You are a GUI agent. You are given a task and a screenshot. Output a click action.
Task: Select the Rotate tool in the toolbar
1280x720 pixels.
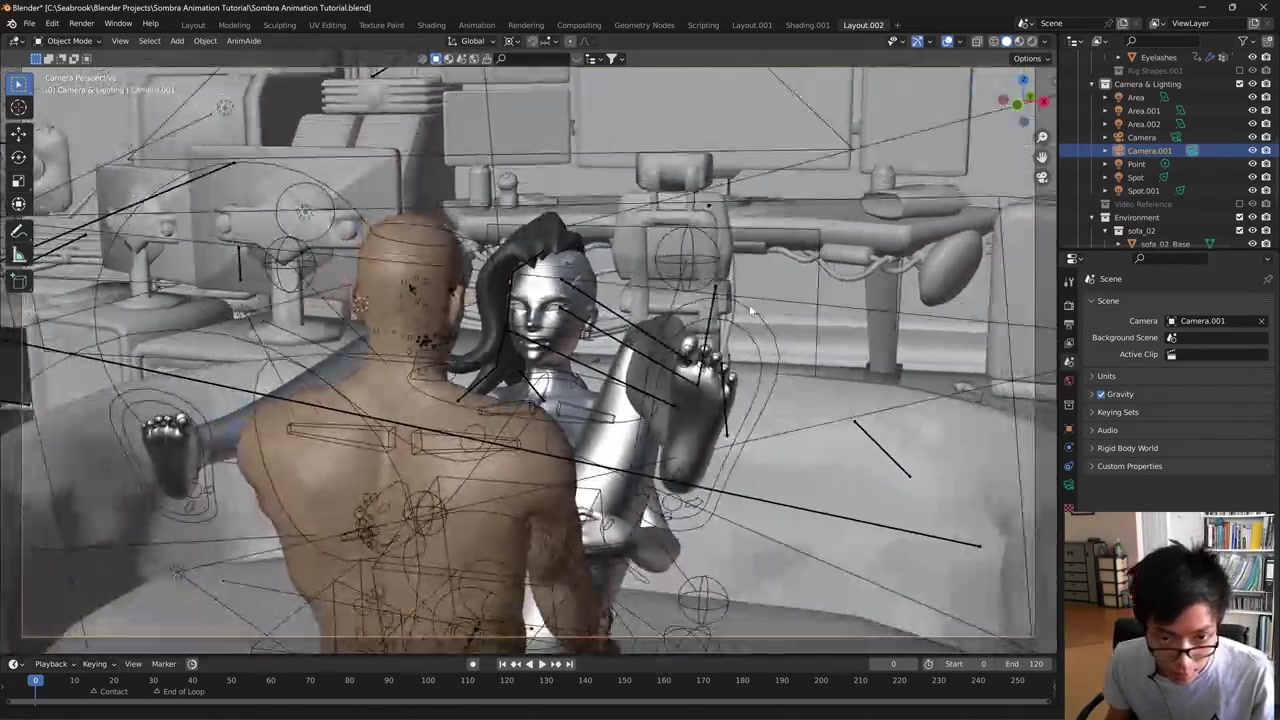click(18, 157)
